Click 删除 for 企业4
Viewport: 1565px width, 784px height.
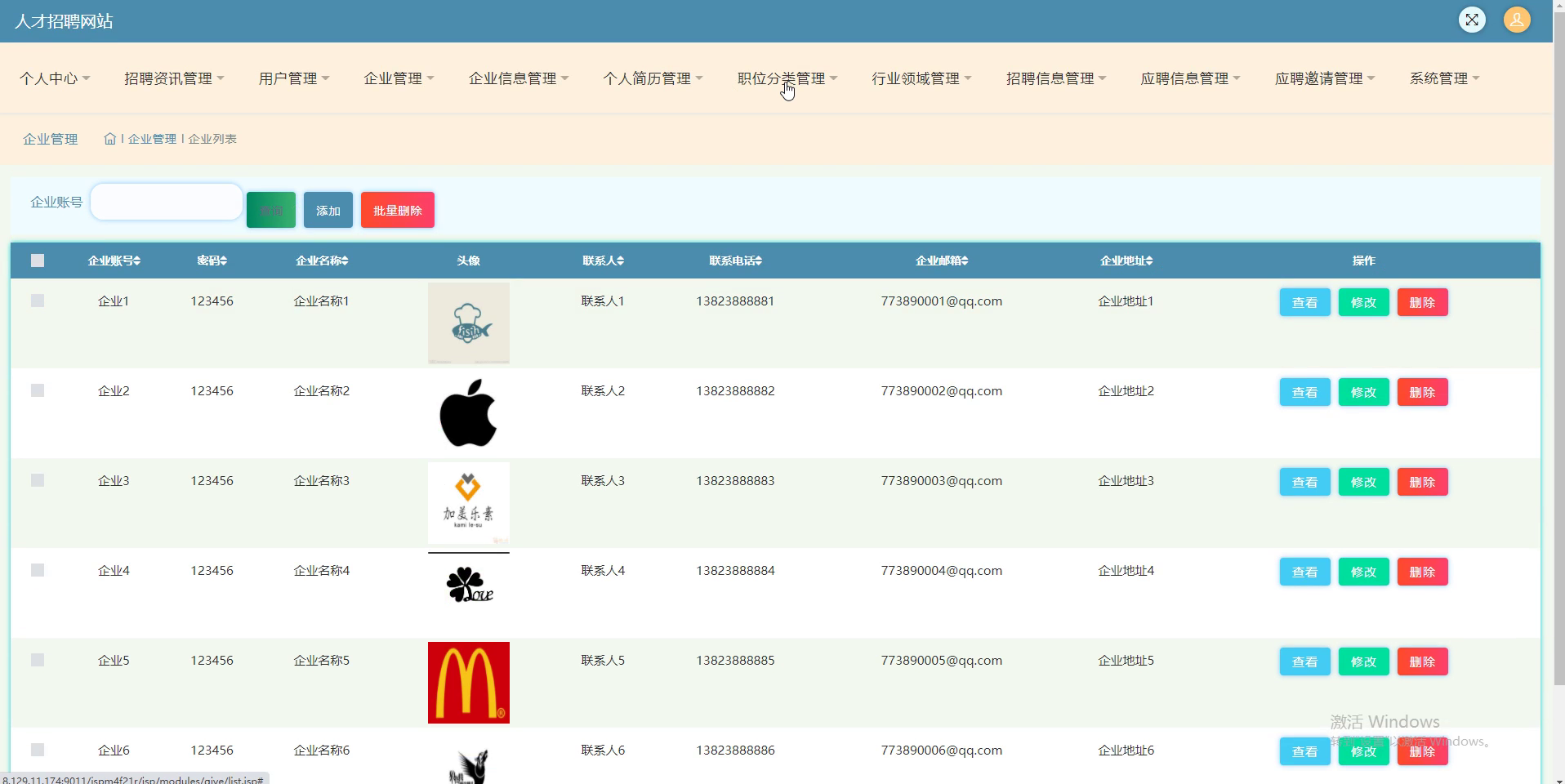1422,572
